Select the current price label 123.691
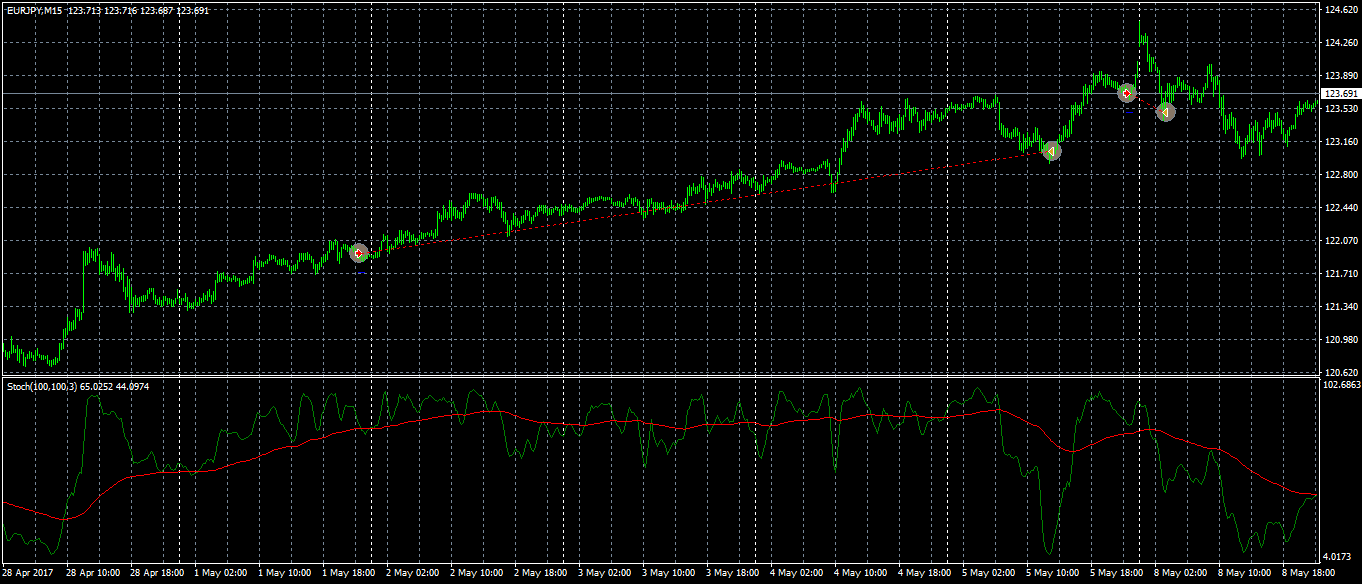The width and height of the screenshot is (1362, 584). point(1340,93)
